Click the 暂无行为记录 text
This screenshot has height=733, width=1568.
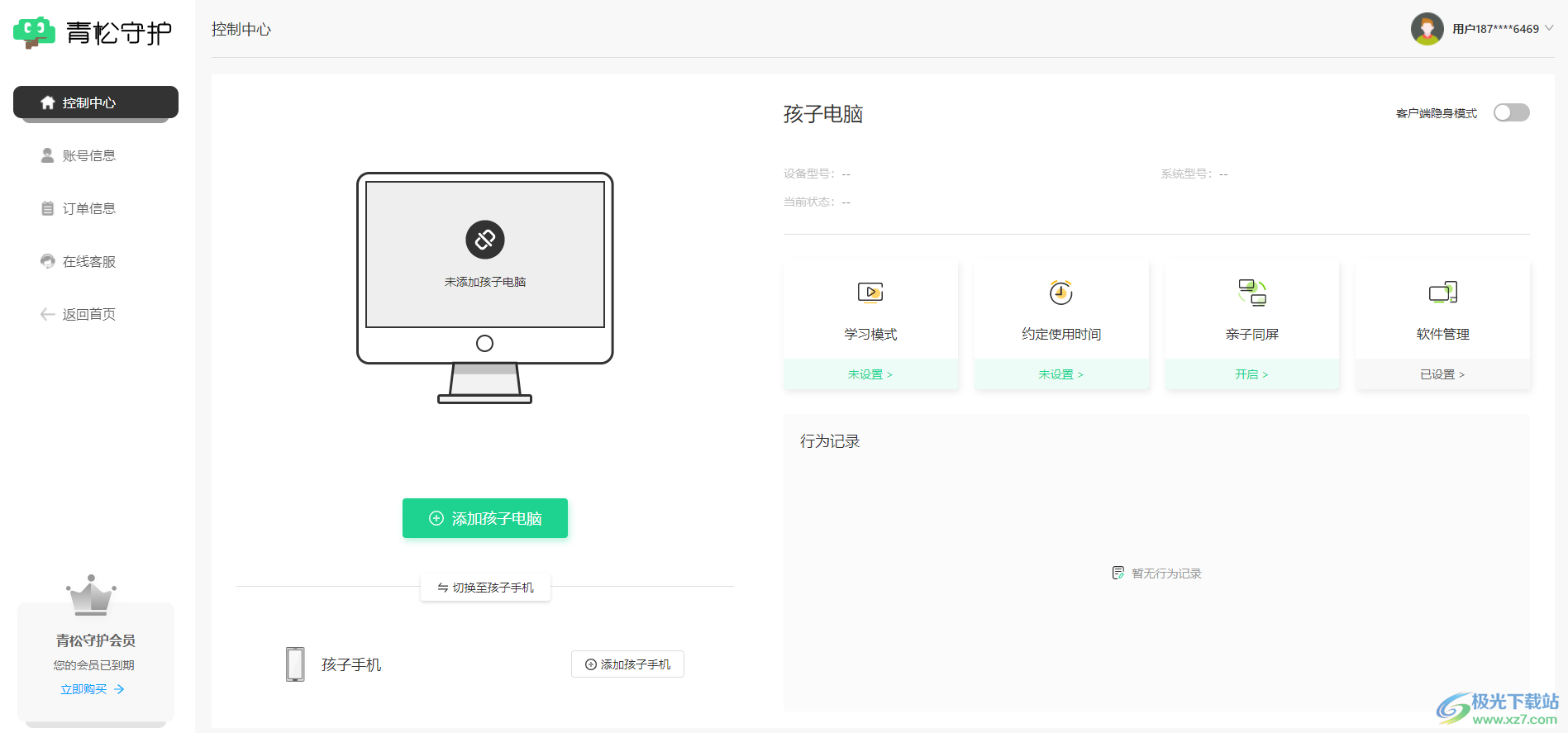click(1166, 574)
